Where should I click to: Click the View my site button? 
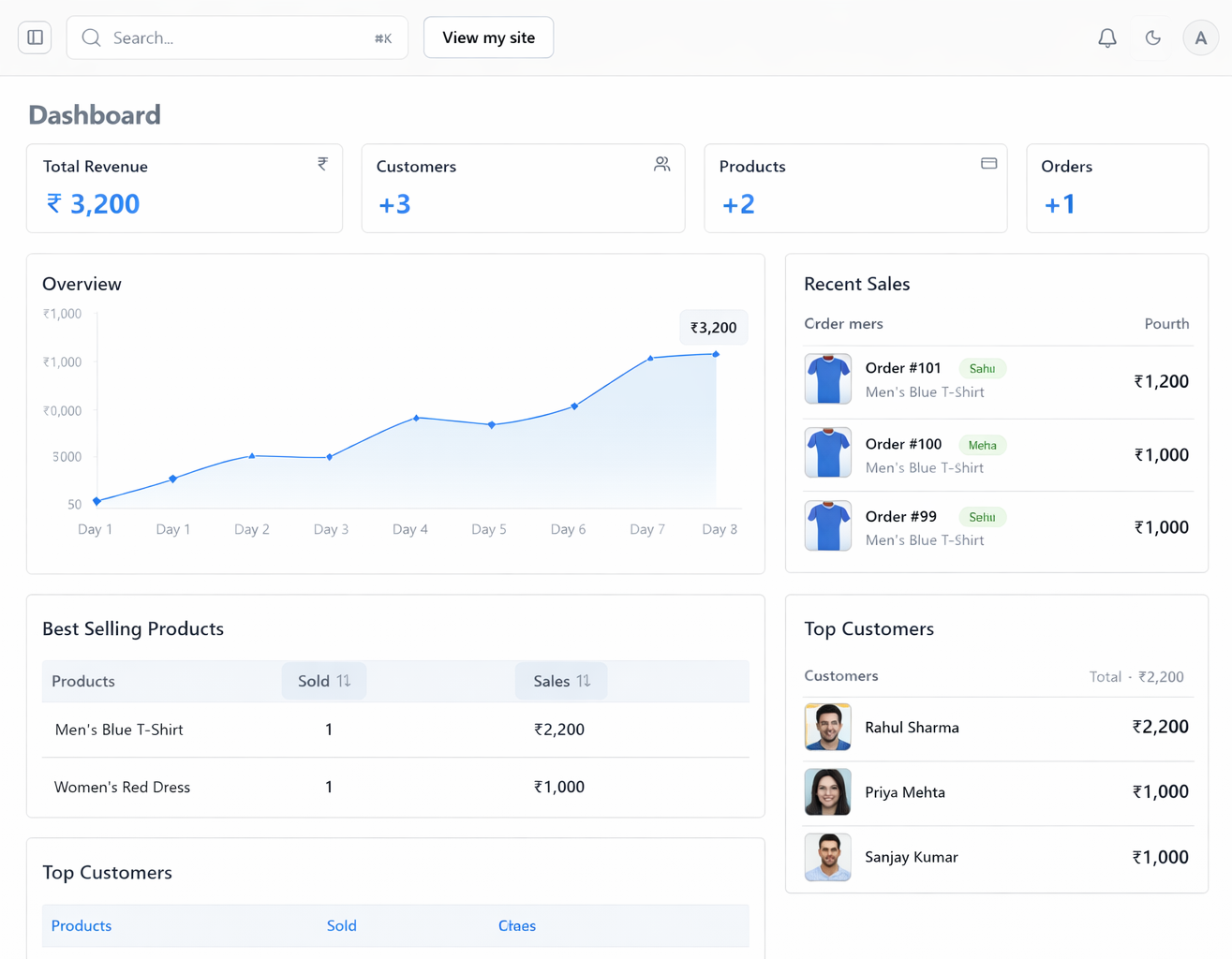[488, 37]
